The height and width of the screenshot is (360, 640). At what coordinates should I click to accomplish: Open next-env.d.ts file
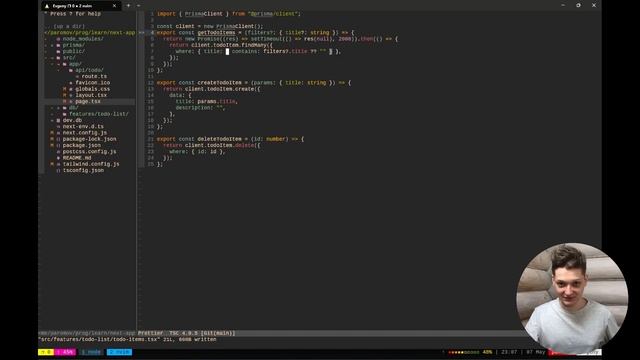pyautogui.click(x=83, y=127)
